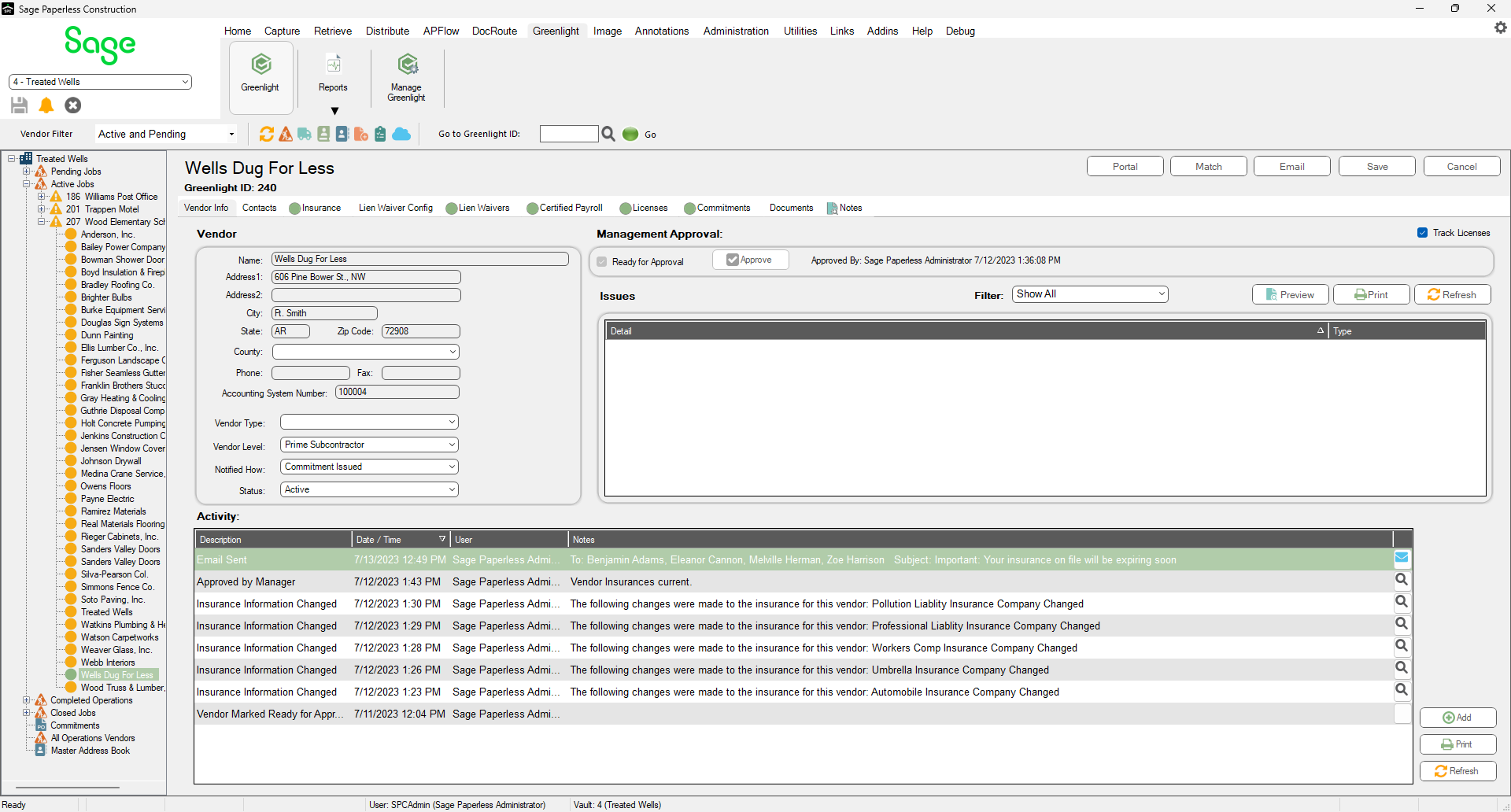The width and height of the screenshot is (1511, 812).
Task: Click the Print button below Activity Add
Action: [1457, 744]
